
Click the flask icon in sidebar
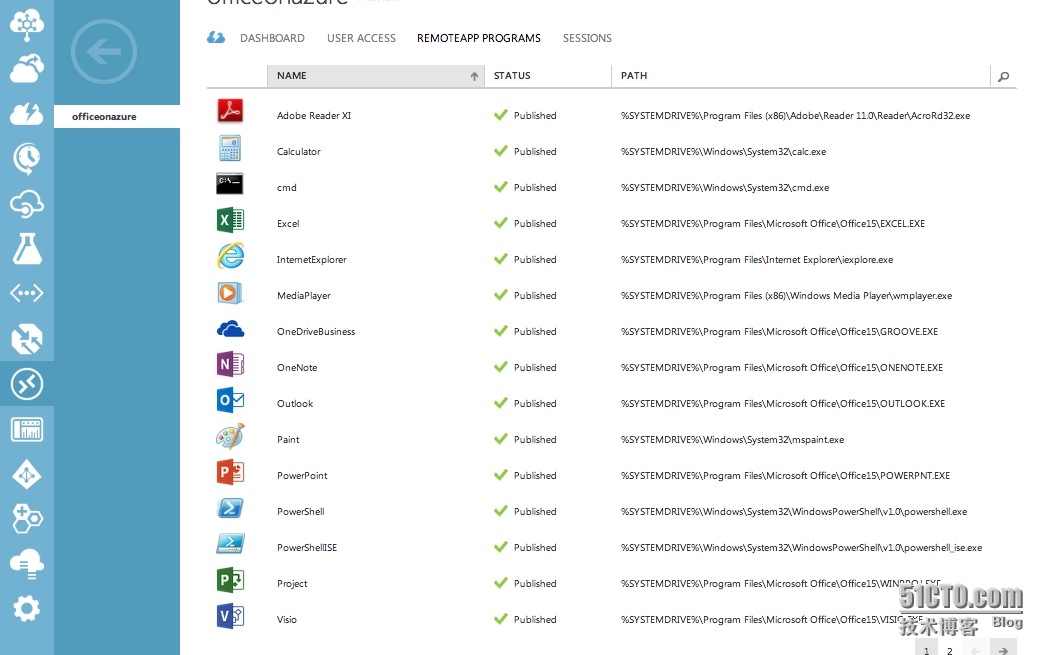(27, 248)
